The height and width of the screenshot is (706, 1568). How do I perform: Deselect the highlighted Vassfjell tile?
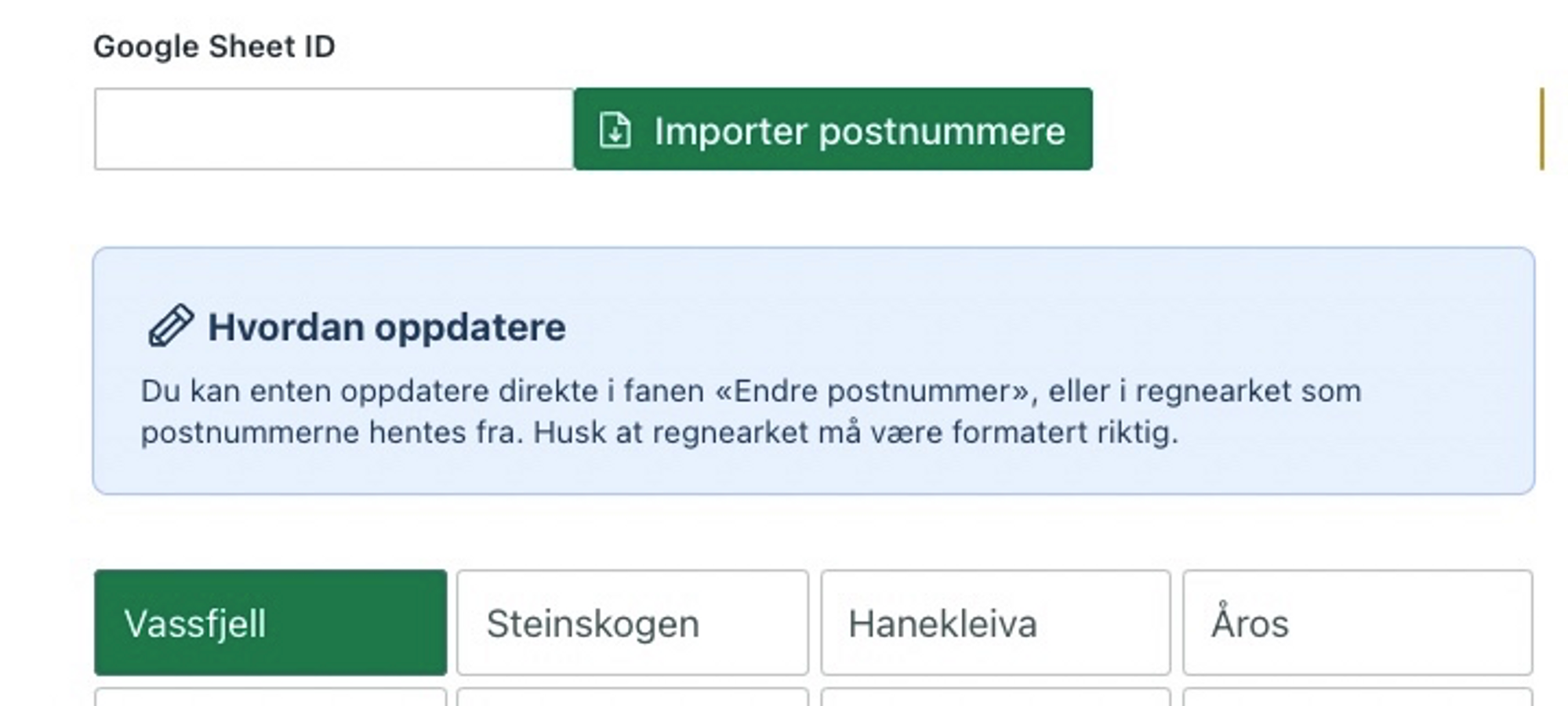point(269,623)
